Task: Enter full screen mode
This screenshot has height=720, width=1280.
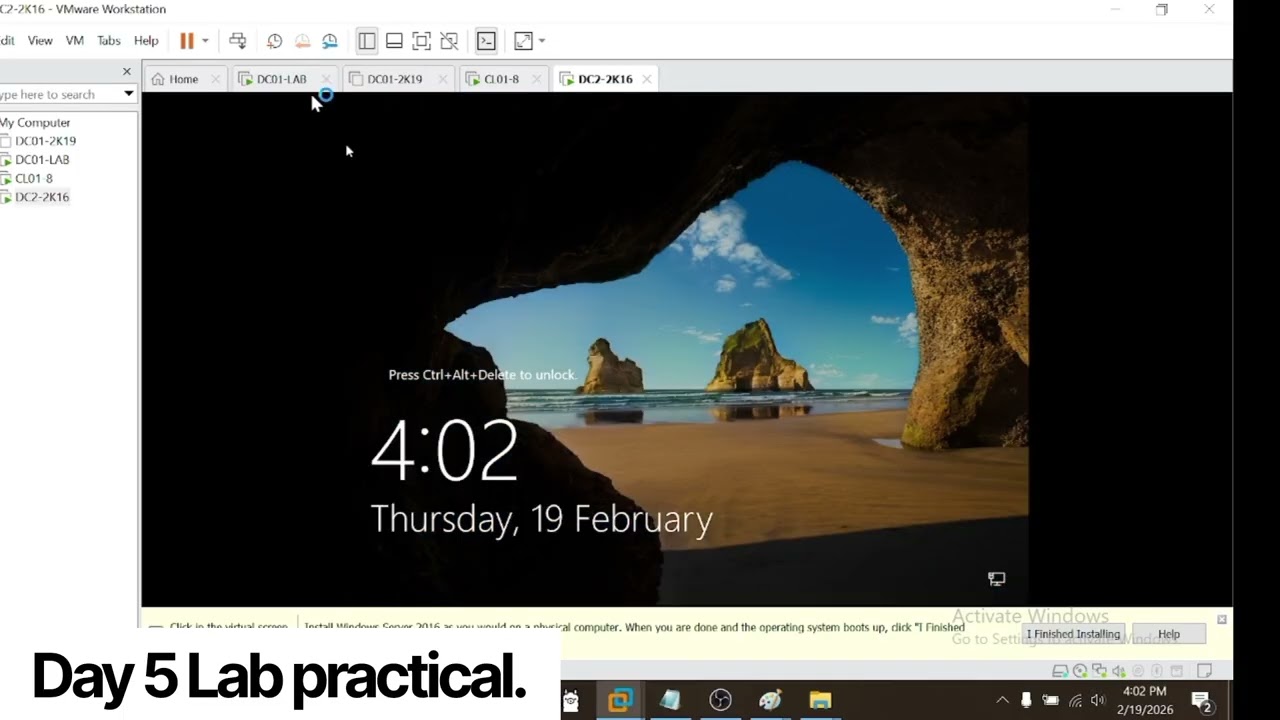Action: 422,41
